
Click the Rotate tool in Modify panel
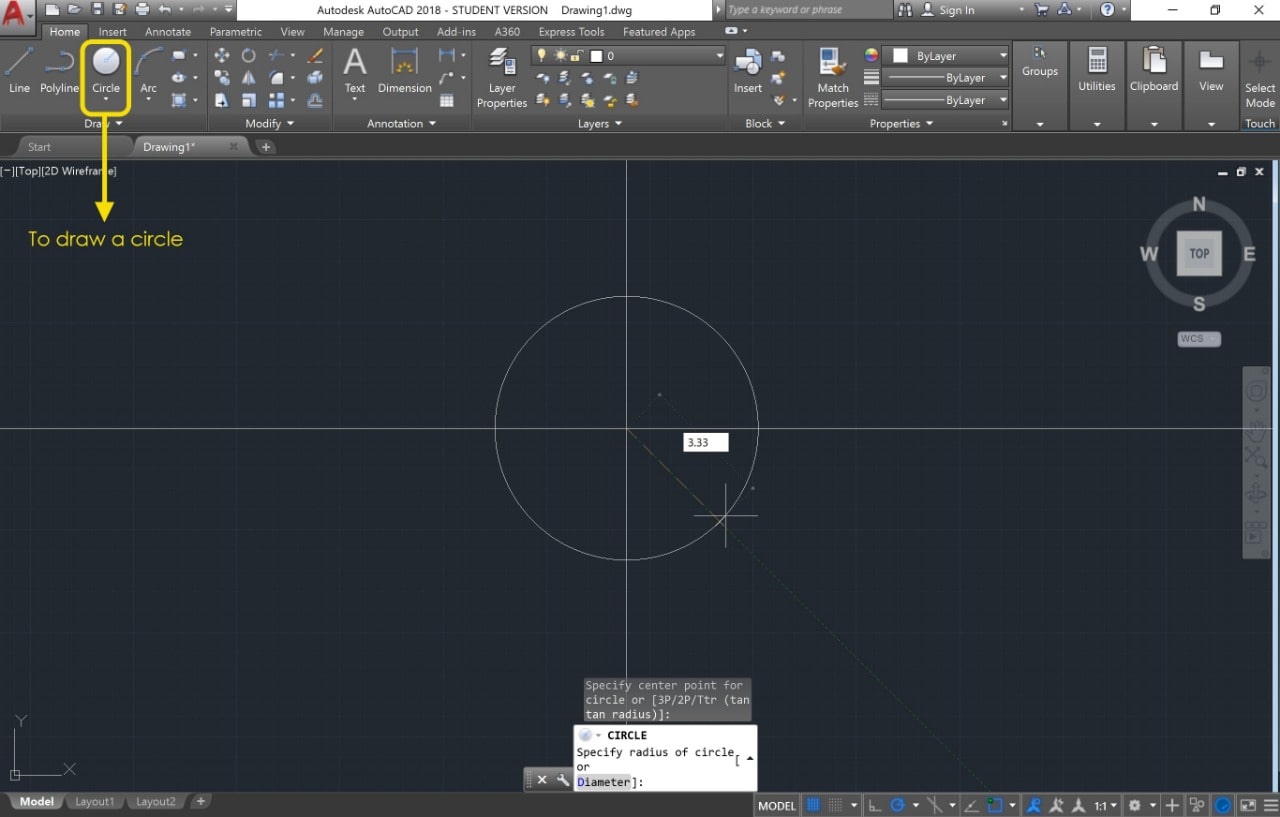248,56
